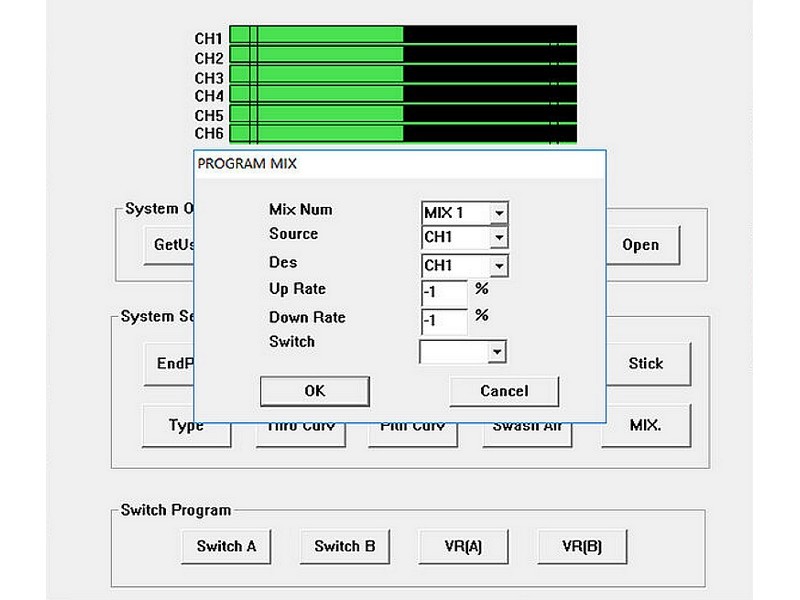This screenshot has width=800, height=600.
Task: Confirm the mix with OK button
Action: point(315,391)
